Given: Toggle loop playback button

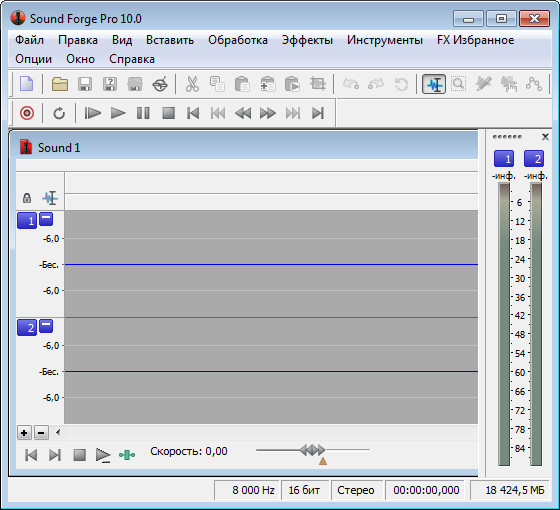Looking at the screenshot, I should 59,113.
